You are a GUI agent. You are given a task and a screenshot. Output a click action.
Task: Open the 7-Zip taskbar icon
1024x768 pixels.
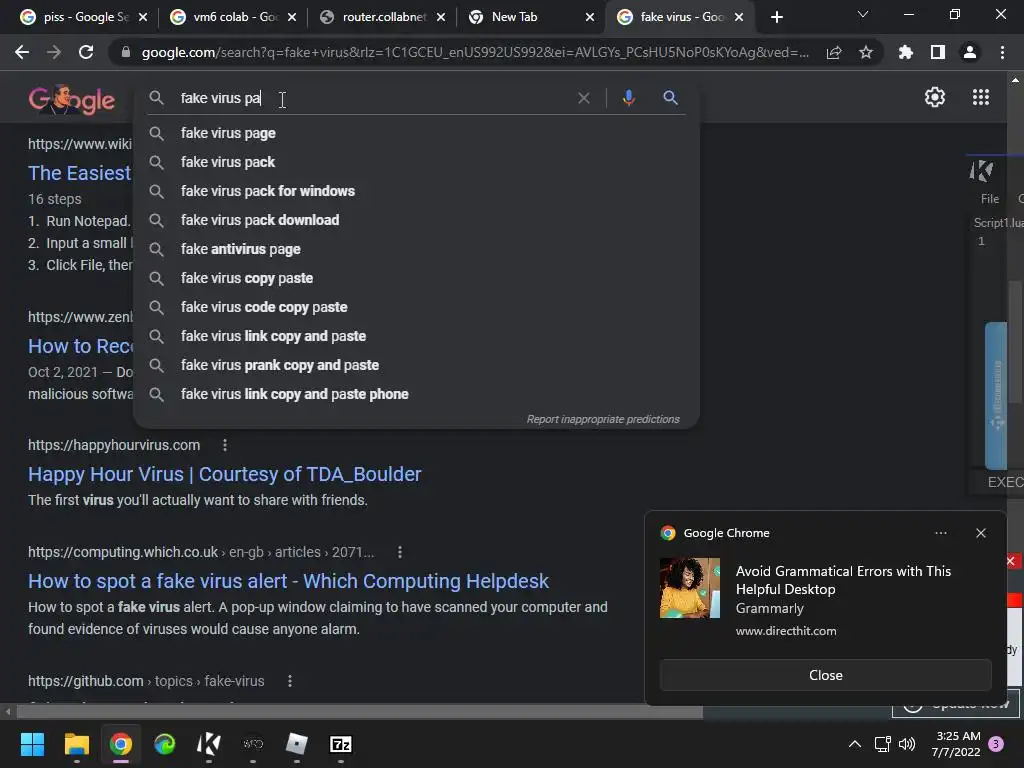pyautogui.click(x=341, y=744)
